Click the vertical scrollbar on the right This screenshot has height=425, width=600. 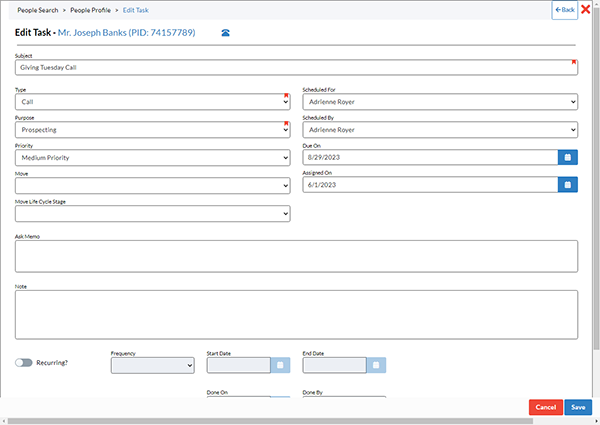(597, 180)
